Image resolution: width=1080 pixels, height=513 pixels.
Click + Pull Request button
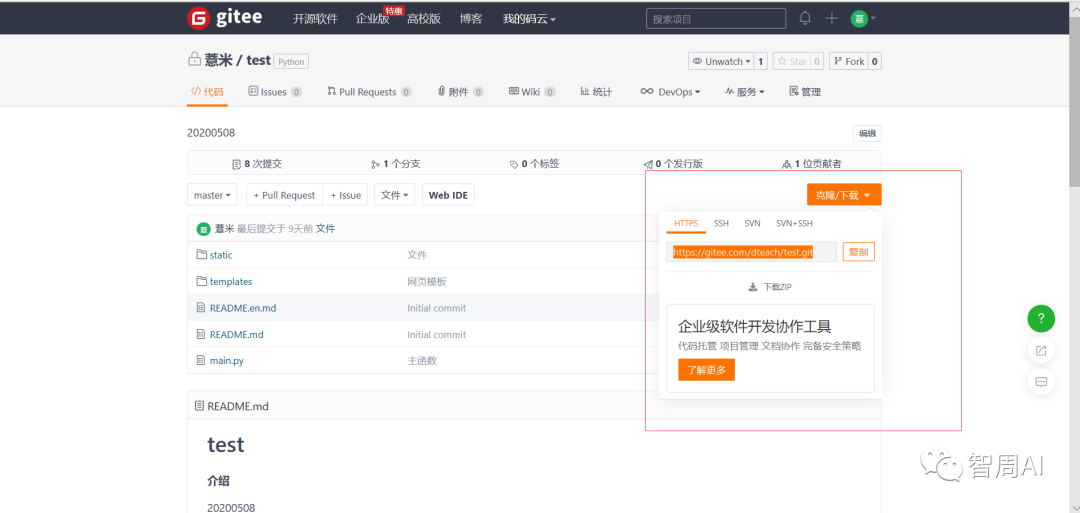coord(284,195)
